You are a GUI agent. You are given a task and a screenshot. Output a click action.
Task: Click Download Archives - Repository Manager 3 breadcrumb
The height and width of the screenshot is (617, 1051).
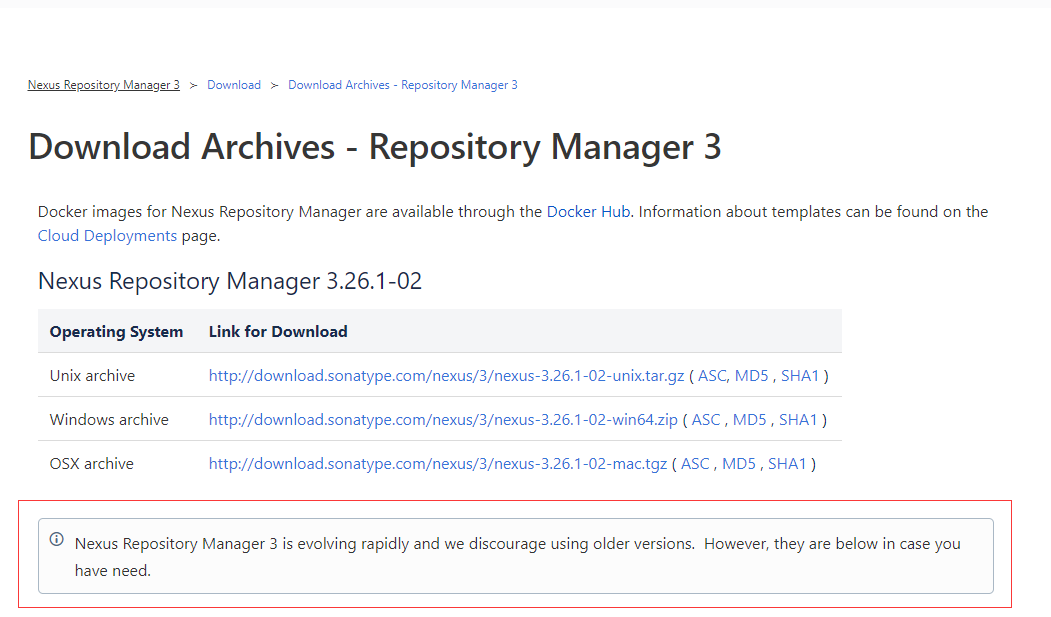pos(403,85)
